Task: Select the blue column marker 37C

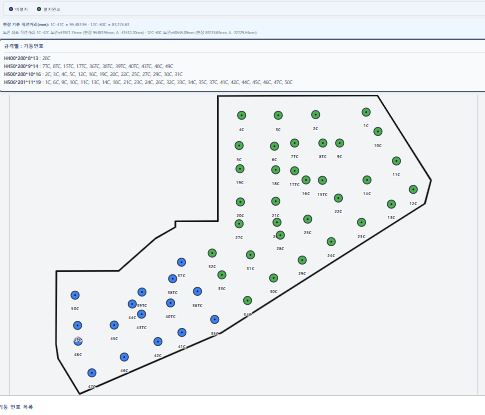Action: pyautogui.click(x=181, y=262)
